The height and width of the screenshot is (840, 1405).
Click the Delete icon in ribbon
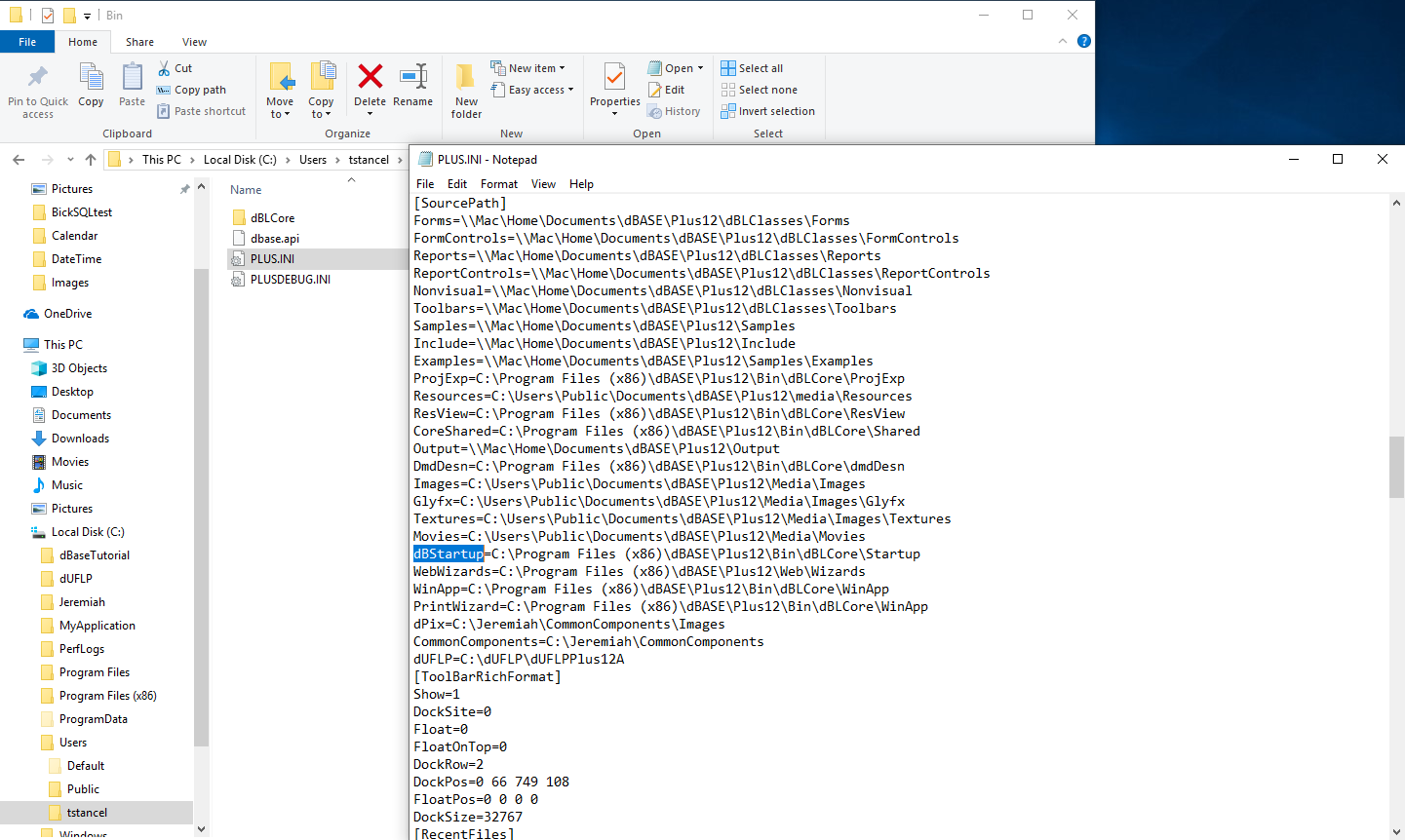point(370,78)
